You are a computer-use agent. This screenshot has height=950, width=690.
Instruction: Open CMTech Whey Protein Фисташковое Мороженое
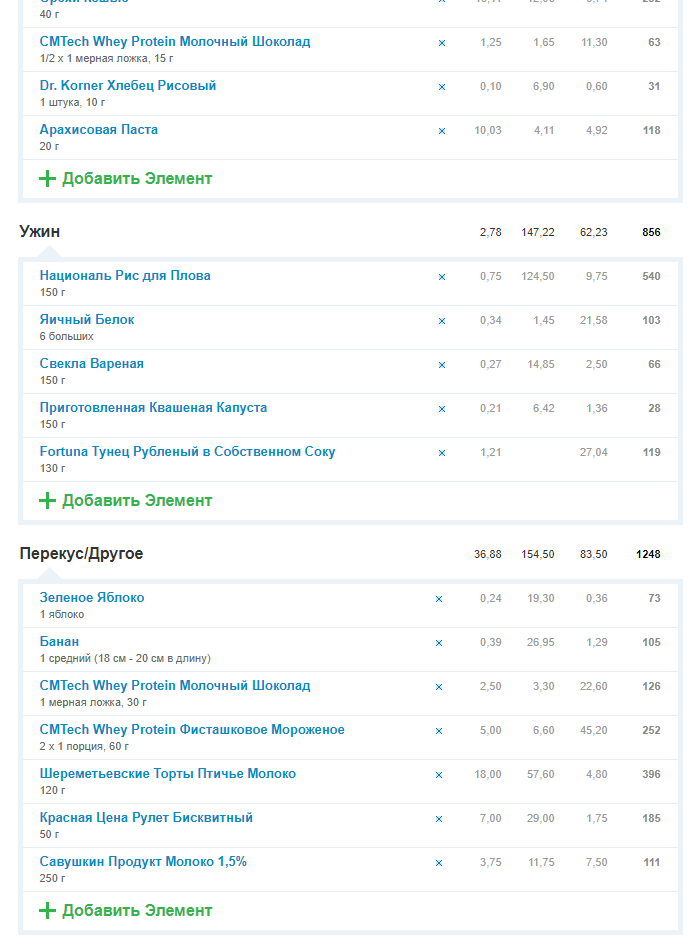pos(192,730)
